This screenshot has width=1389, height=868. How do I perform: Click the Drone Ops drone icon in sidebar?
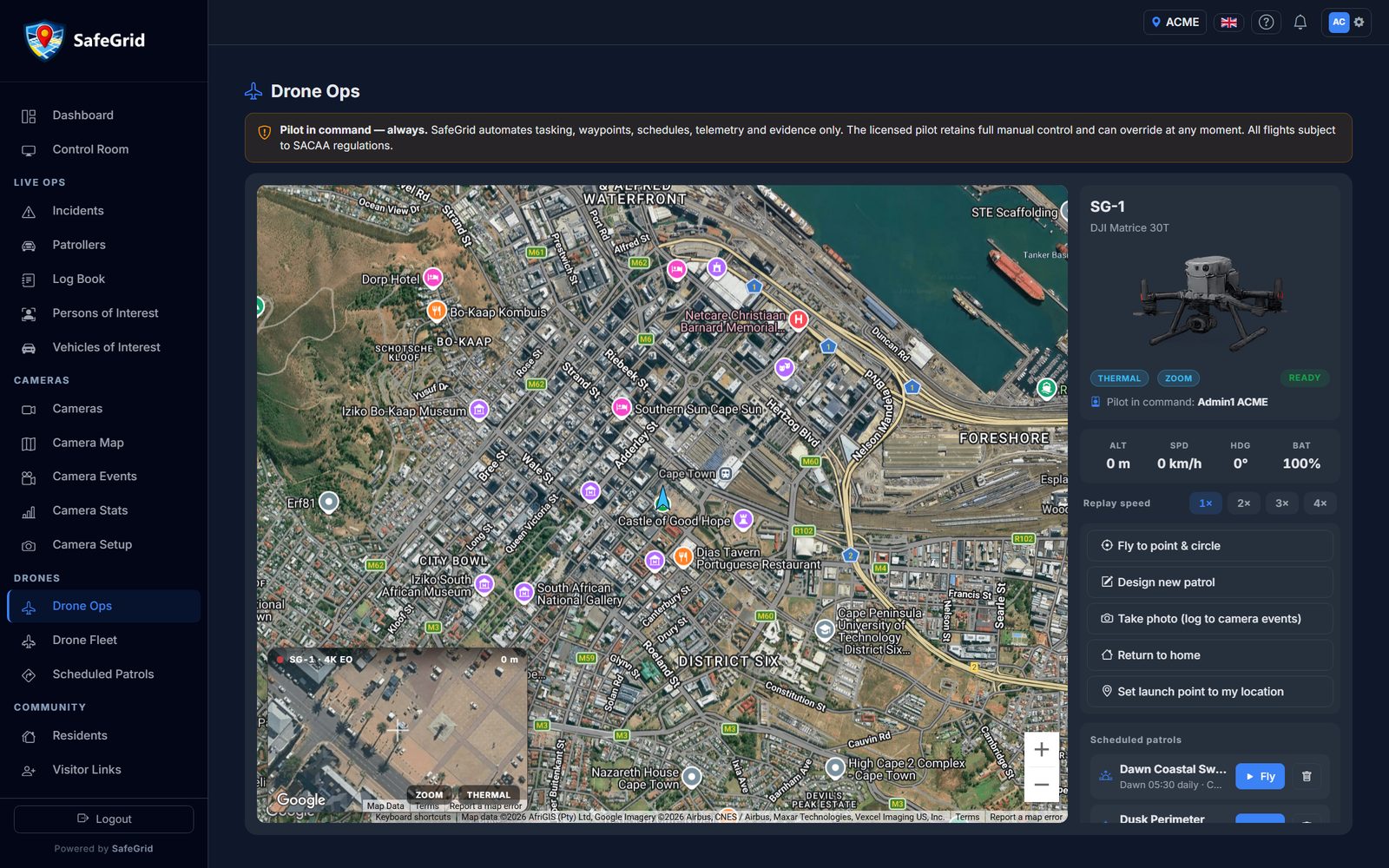pos(29,607)
